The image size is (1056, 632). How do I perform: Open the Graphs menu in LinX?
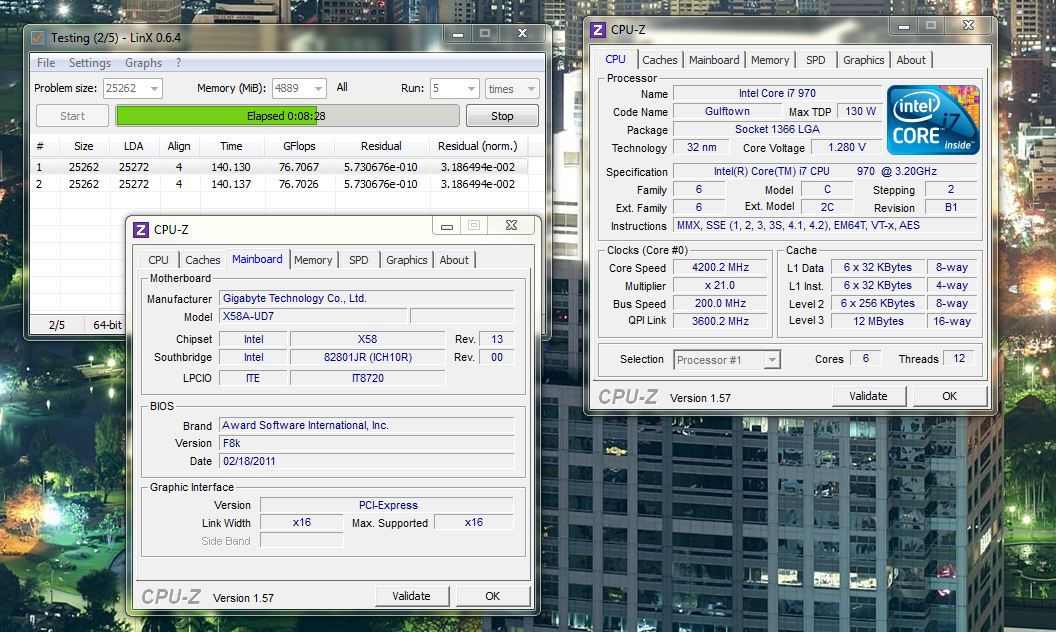coord(143,63)
